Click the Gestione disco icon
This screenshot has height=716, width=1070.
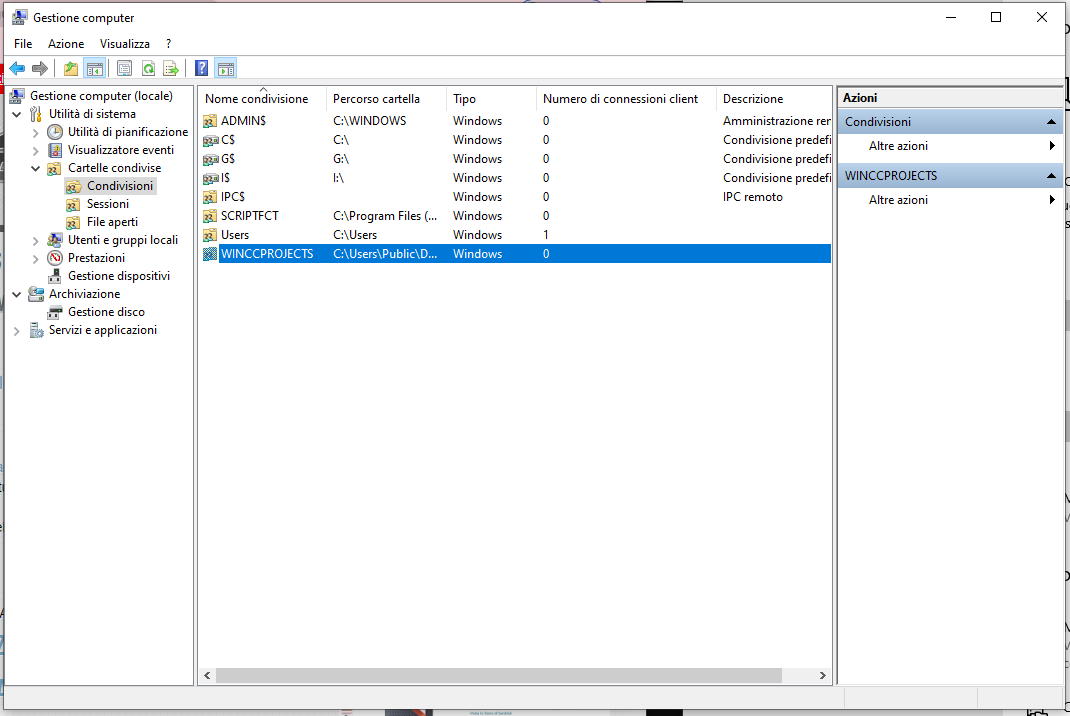pos(55,312)
